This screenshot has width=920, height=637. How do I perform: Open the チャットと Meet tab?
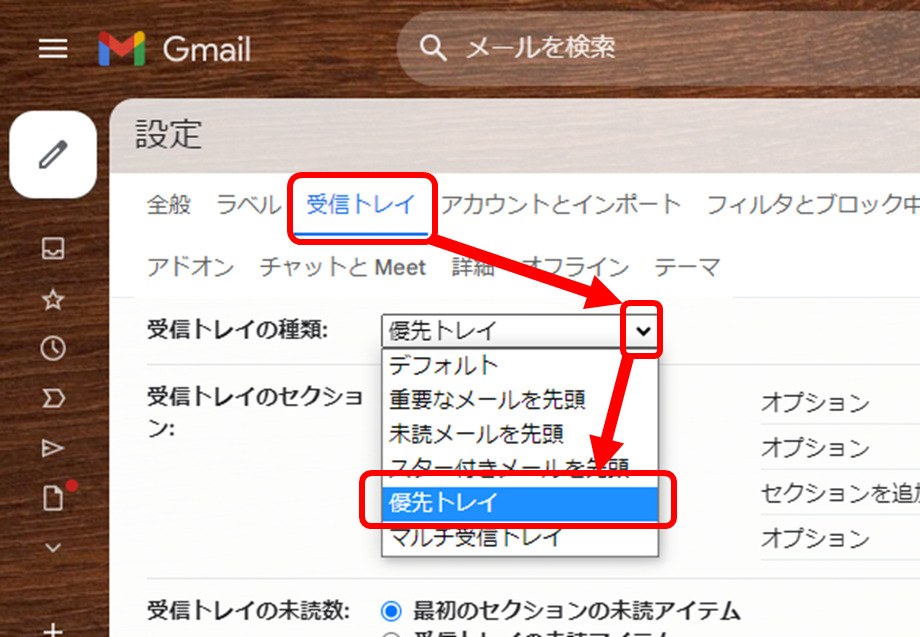(x=343, y=267)
